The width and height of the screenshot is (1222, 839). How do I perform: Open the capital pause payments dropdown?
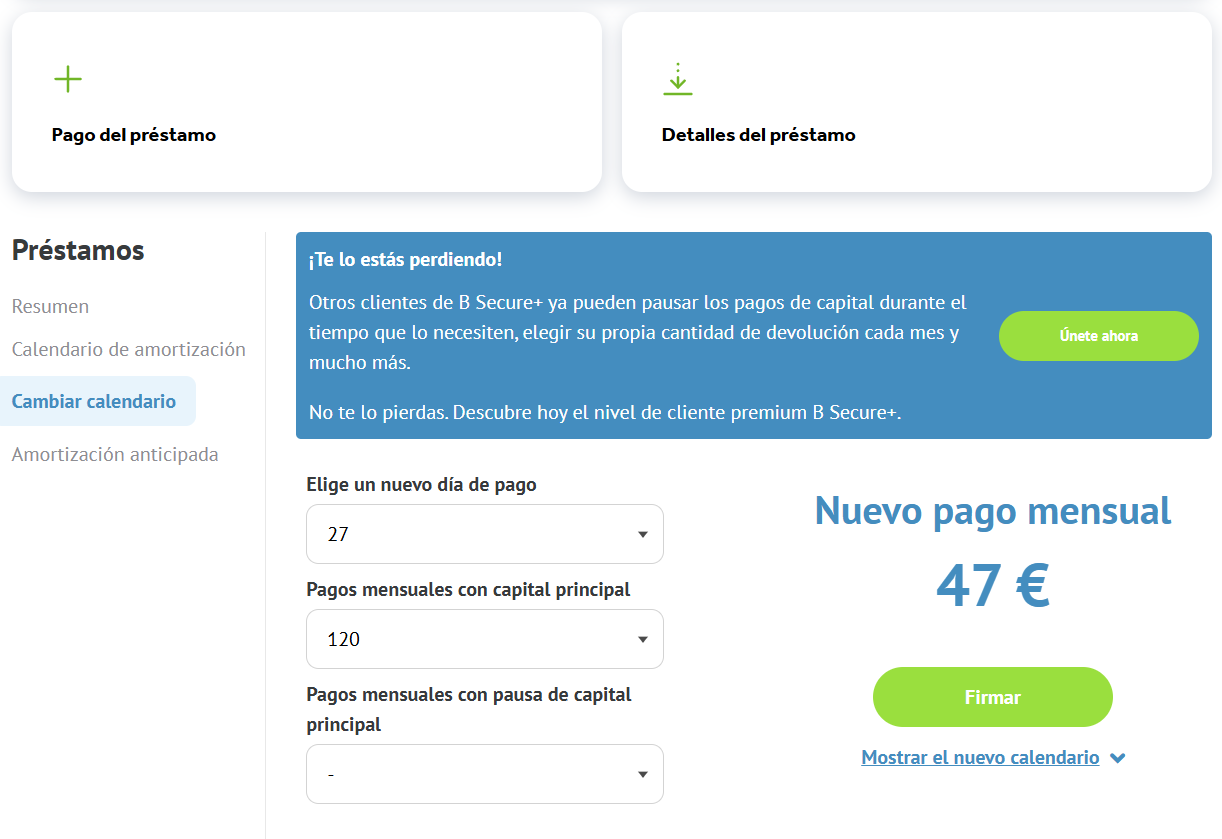tap(484, 774)
